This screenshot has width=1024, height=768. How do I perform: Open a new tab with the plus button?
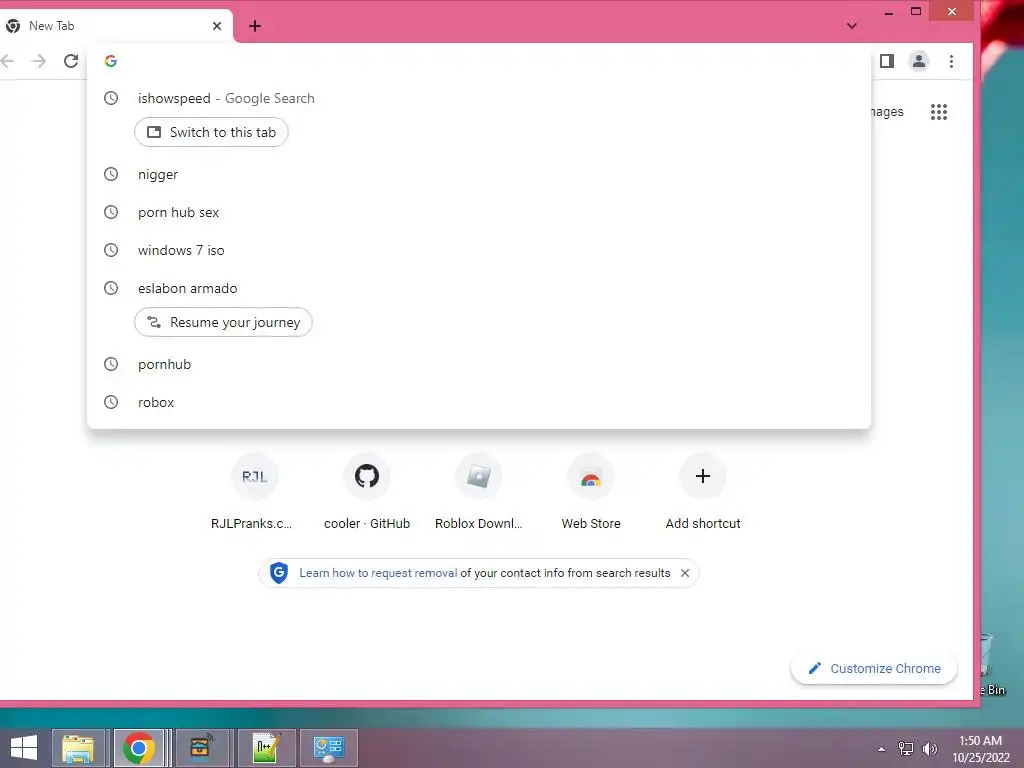255,26
